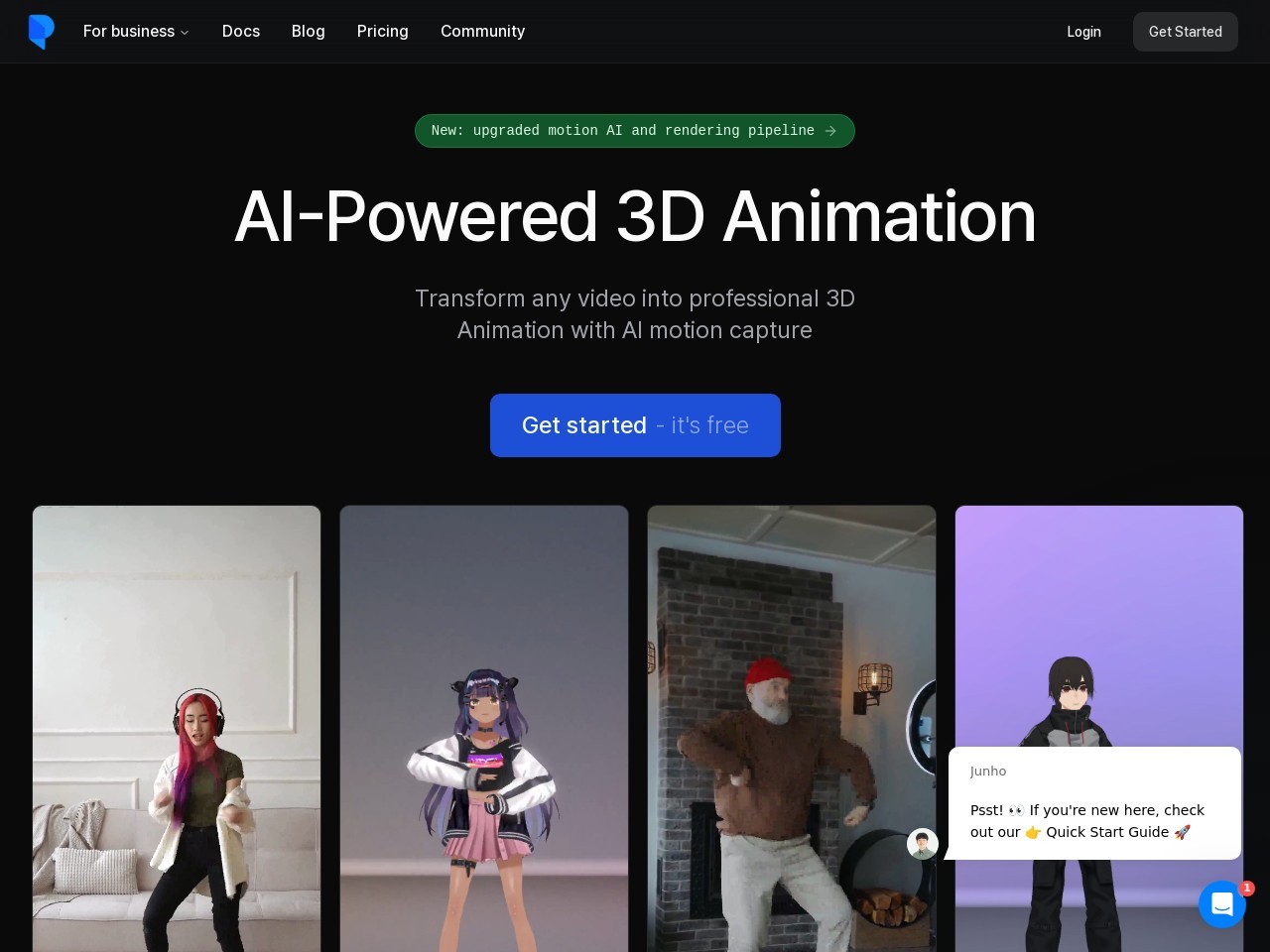Select the pink-haired dancer with headphones video

coord(177,729)
